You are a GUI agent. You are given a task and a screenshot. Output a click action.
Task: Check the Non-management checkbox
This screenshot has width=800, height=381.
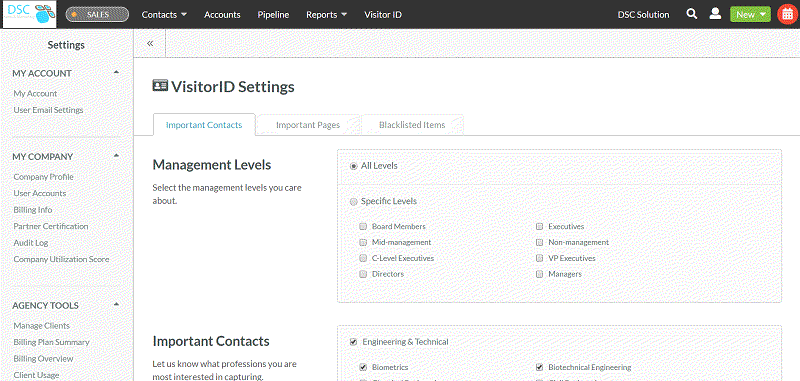tap(539, 242)
